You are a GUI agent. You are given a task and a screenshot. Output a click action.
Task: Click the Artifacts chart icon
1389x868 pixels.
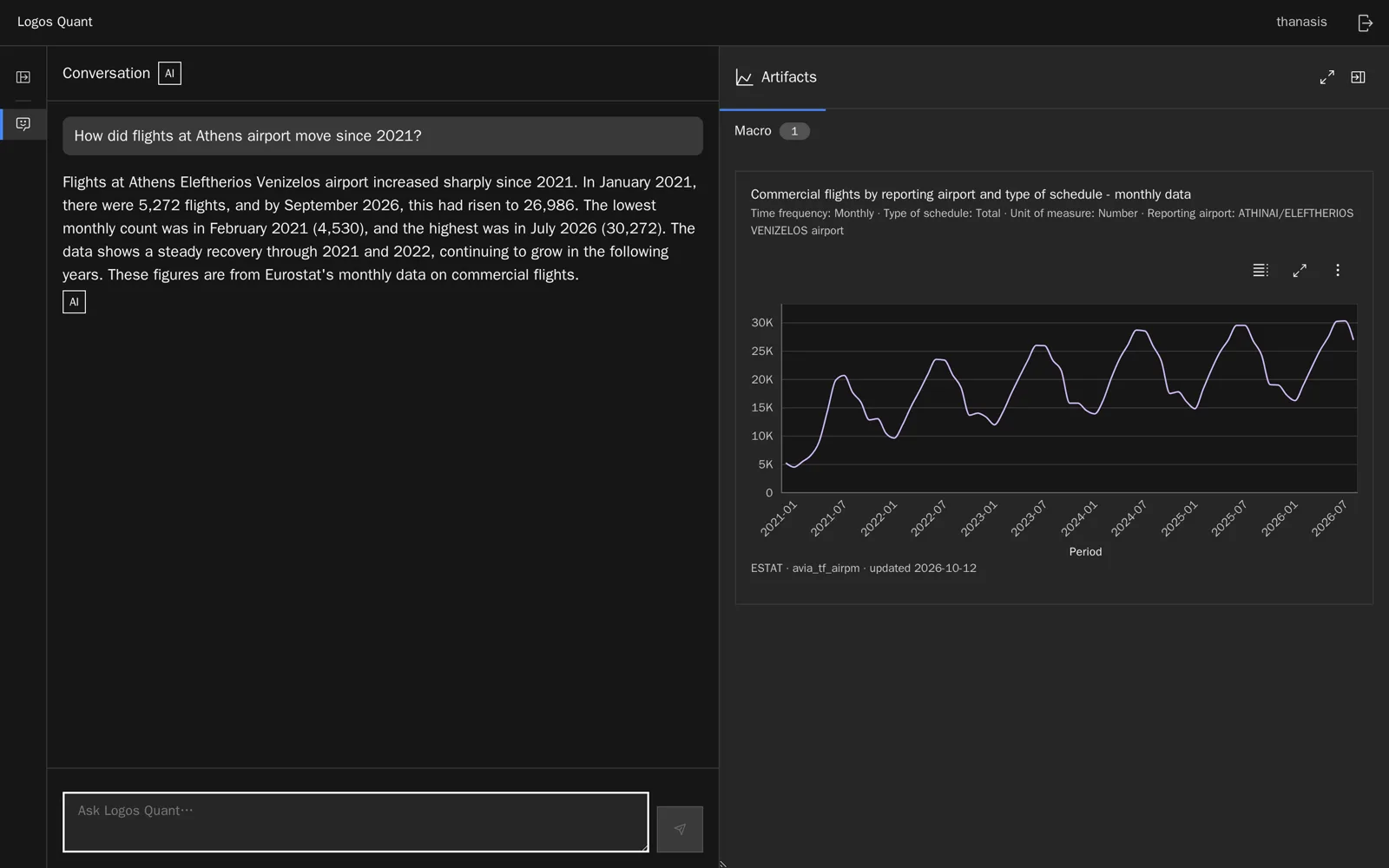(x=744, y=77)
